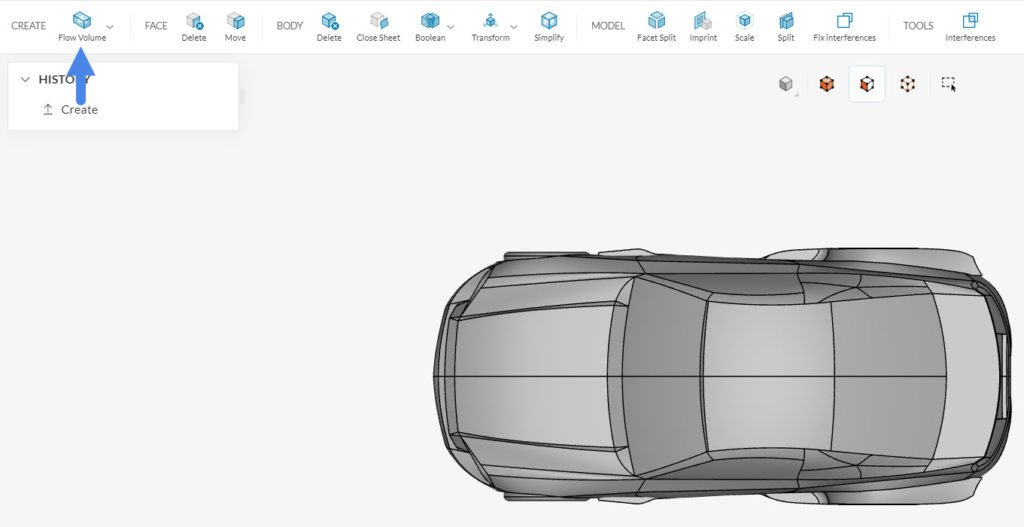This screenshot has width=1024, height=527.
Task: Expand the Flow Volume dropdown arrow
Action: 110,27
